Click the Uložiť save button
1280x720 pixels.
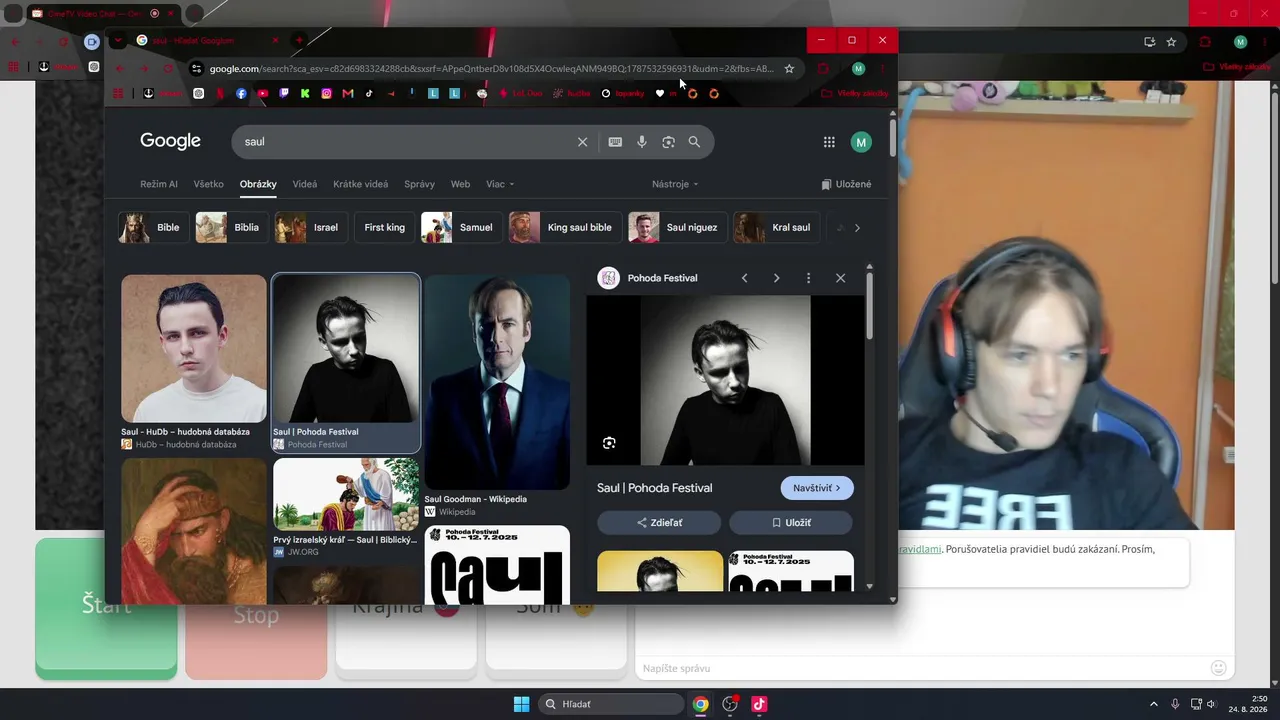791,523
